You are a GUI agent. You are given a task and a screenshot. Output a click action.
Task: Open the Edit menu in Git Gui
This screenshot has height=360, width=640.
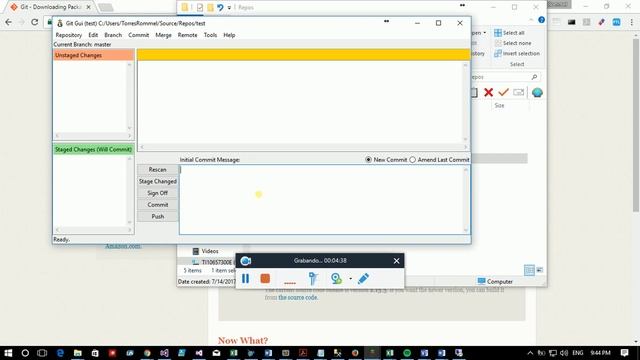[93, 35]
